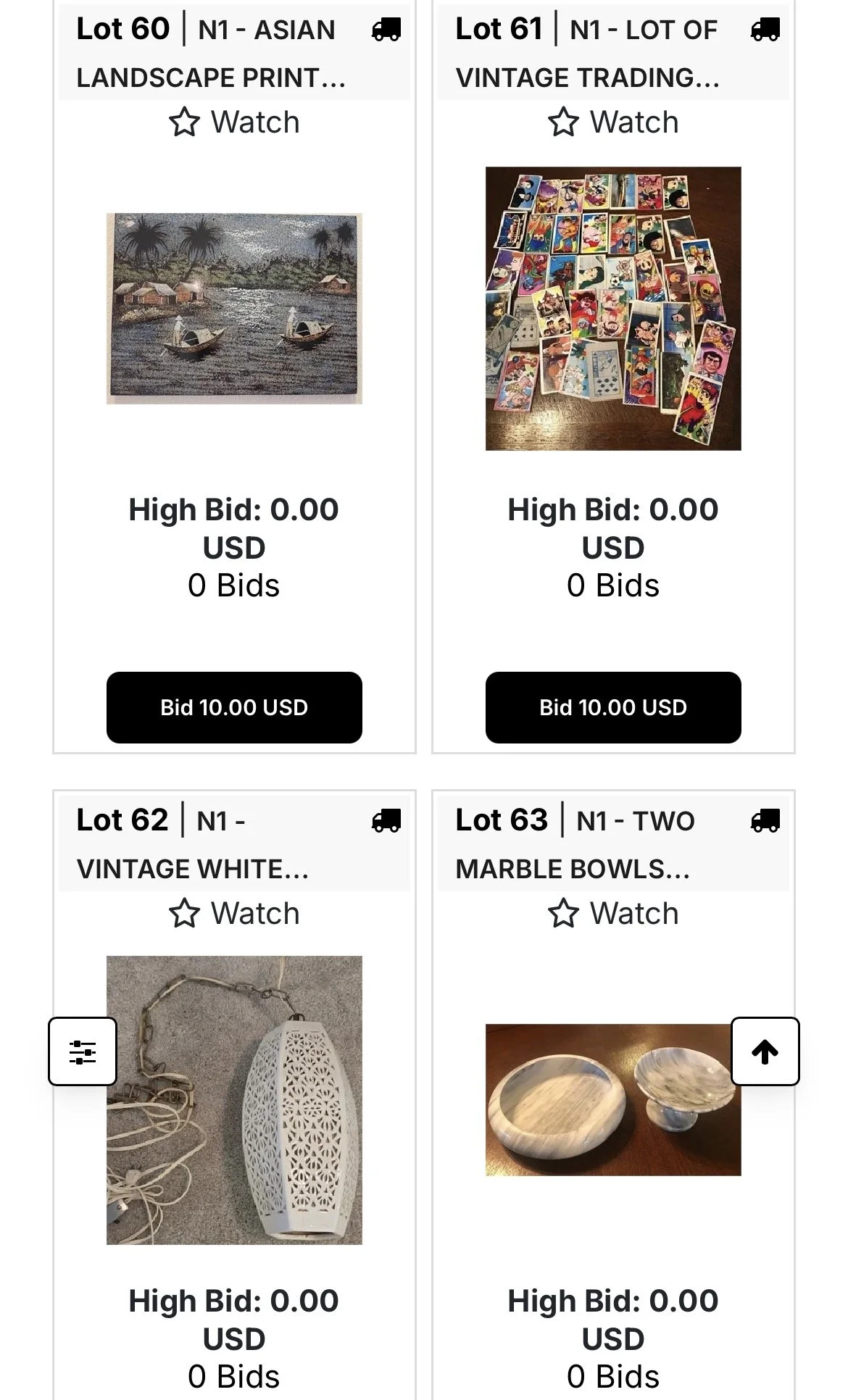
Task: Click shipping truck icon on Lot 62
Action: [386, 820]
